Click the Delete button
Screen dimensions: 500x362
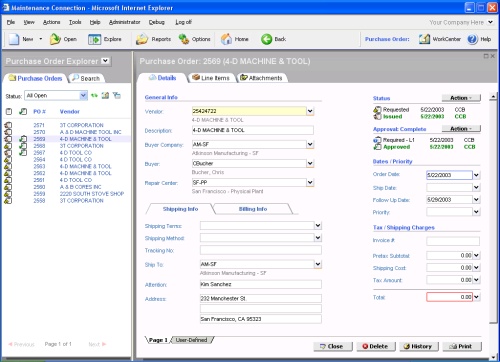click(x=376, y=346)
